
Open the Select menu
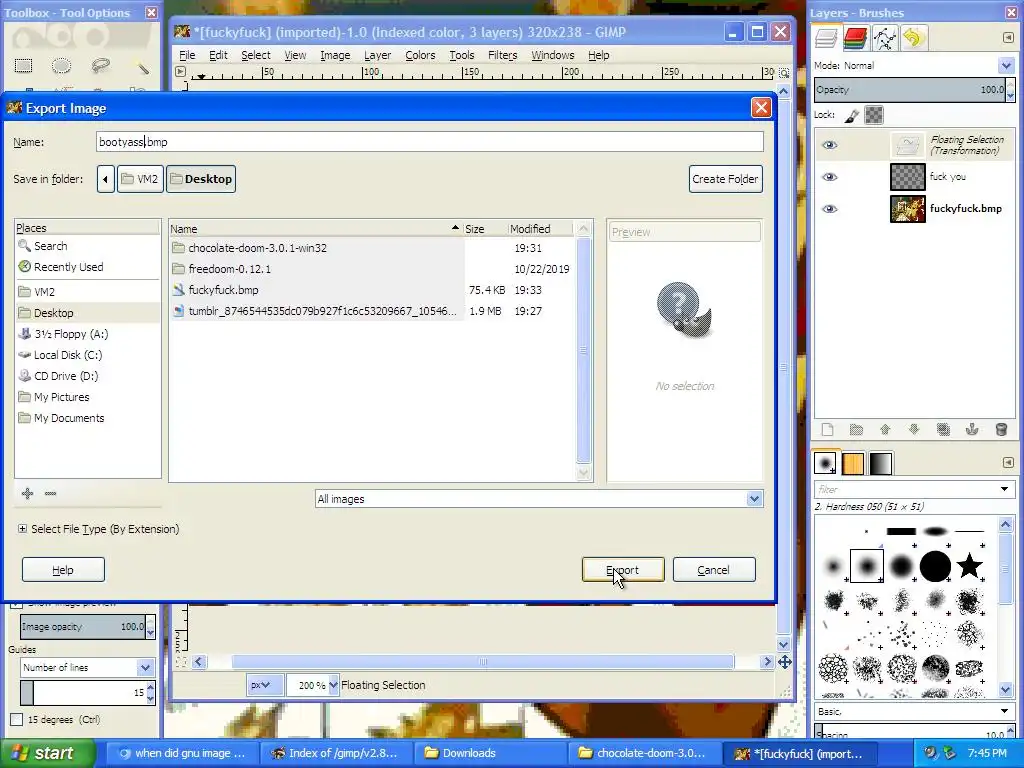point(255,56)
